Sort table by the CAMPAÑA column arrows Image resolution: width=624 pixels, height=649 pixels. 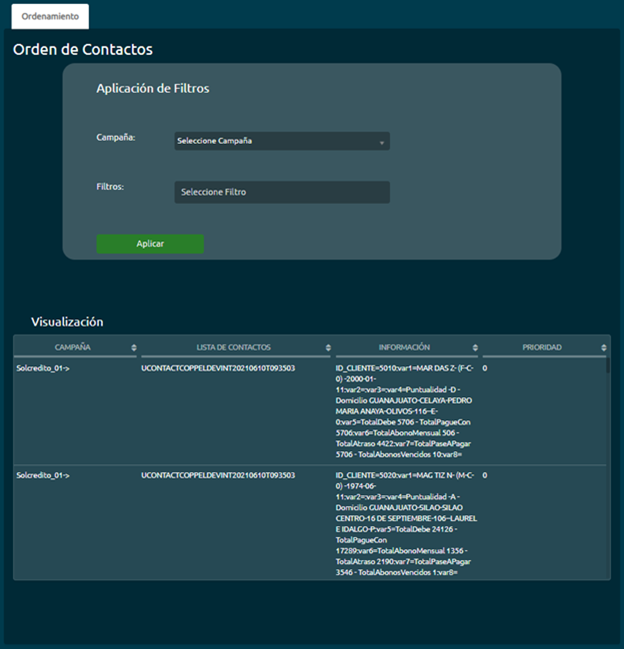point(134,348)
